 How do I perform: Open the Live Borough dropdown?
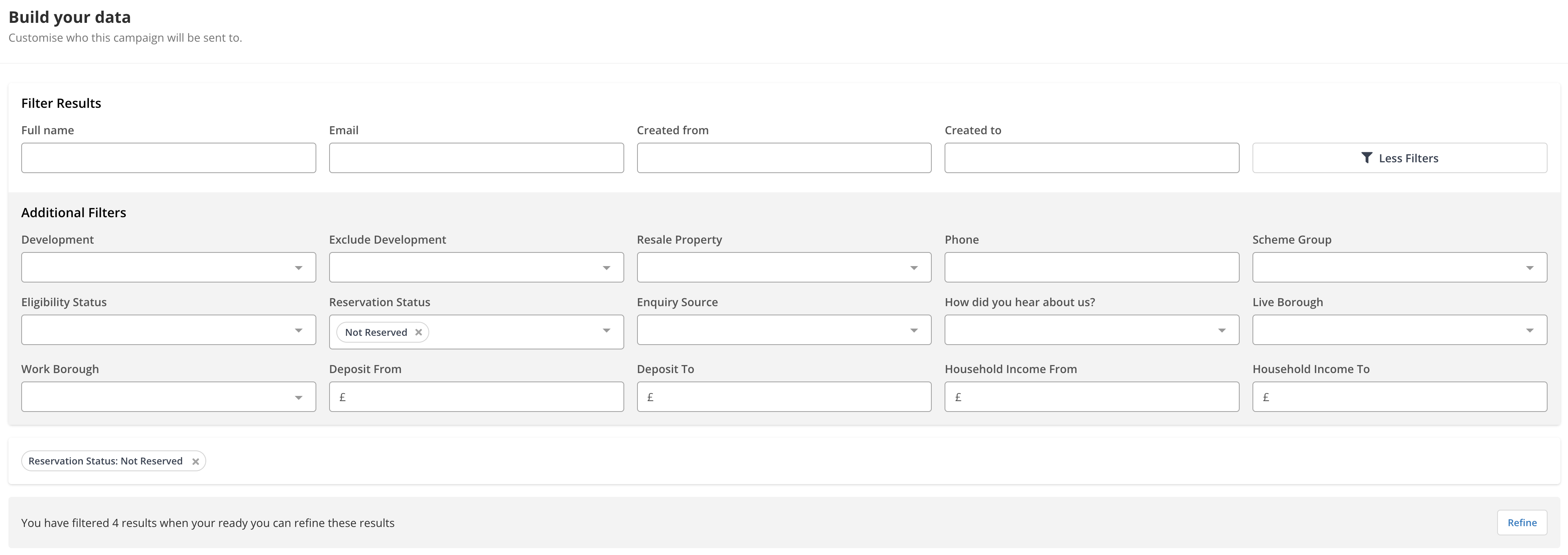pos(1399,330)
